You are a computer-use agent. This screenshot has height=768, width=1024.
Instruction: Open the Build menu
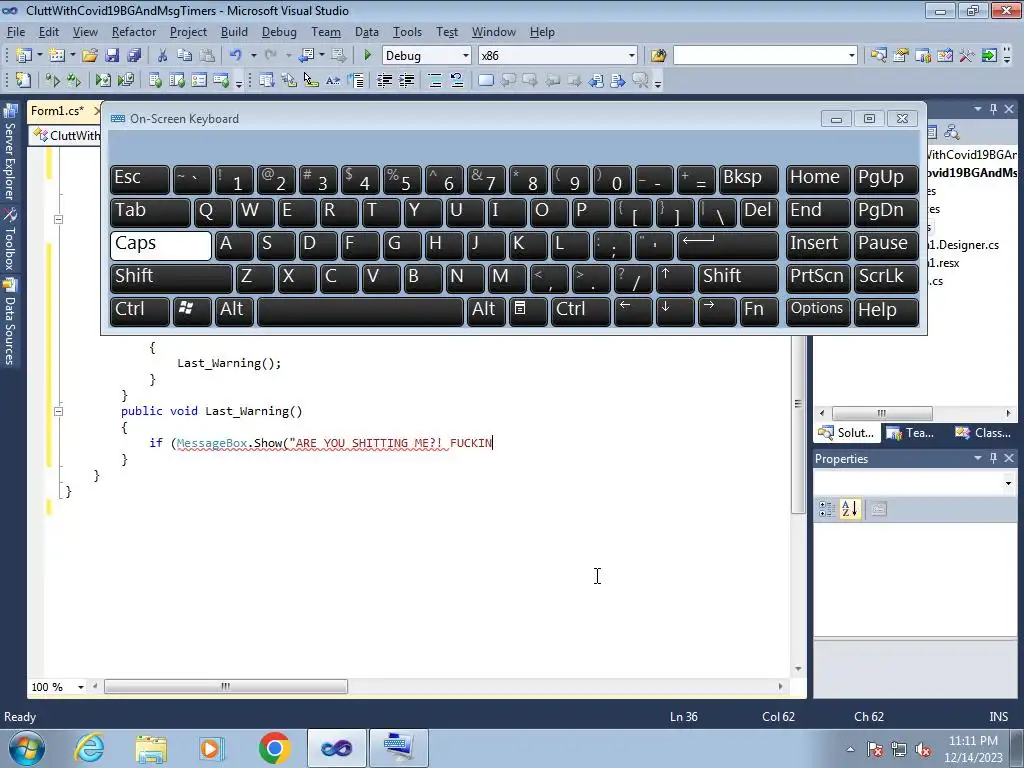click(234, 32)
